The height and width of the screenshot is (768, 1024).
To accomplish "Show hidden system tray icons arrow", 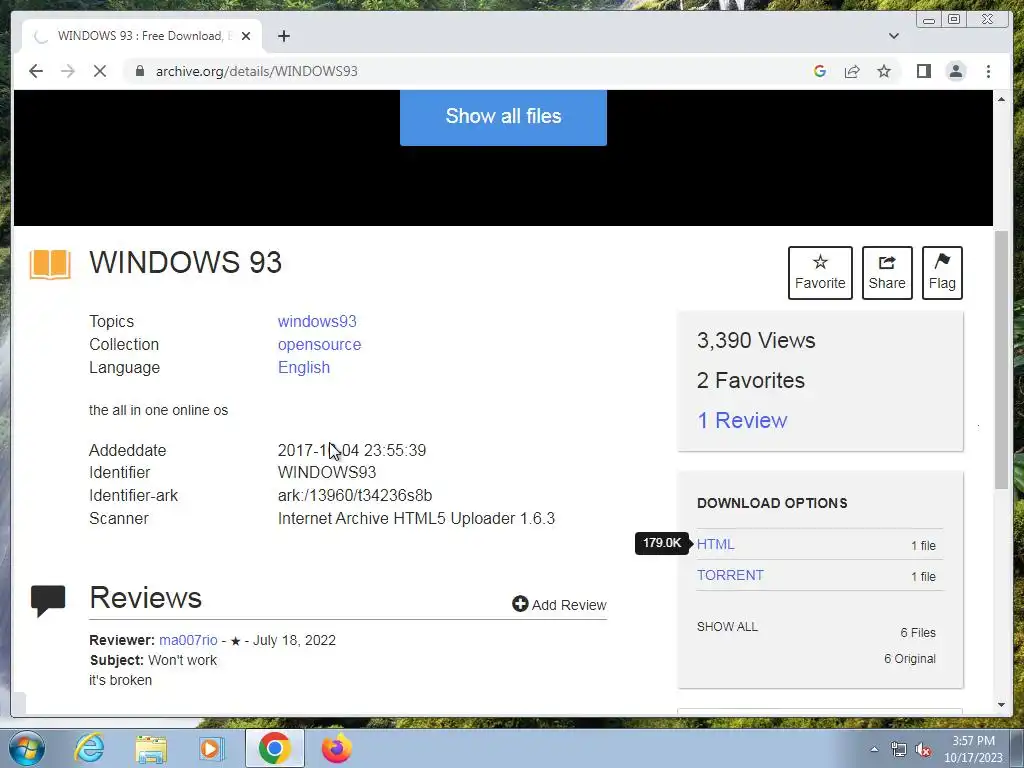I will (874, 749).
